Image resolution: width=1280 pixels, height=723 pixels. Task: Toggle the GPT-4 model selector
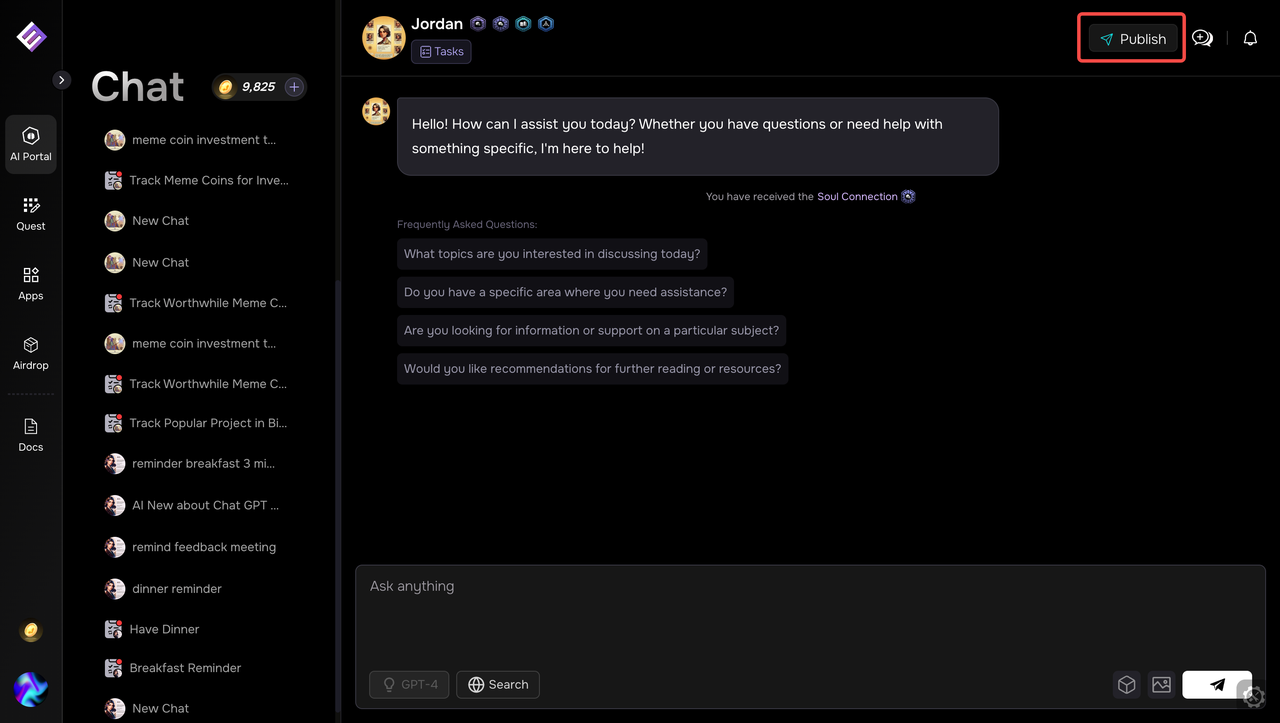(x=409, y=685)
